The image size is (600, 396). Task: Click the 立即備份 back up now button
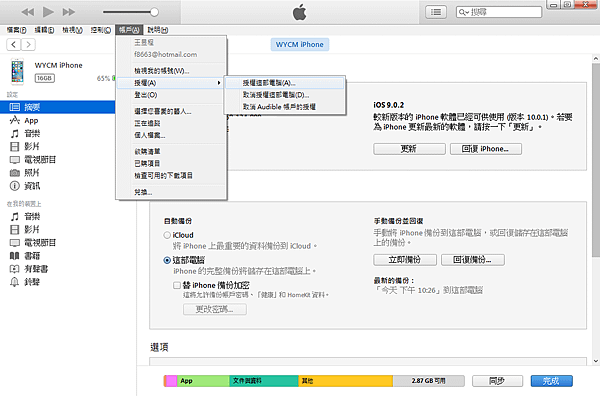[x=405, y=260]
